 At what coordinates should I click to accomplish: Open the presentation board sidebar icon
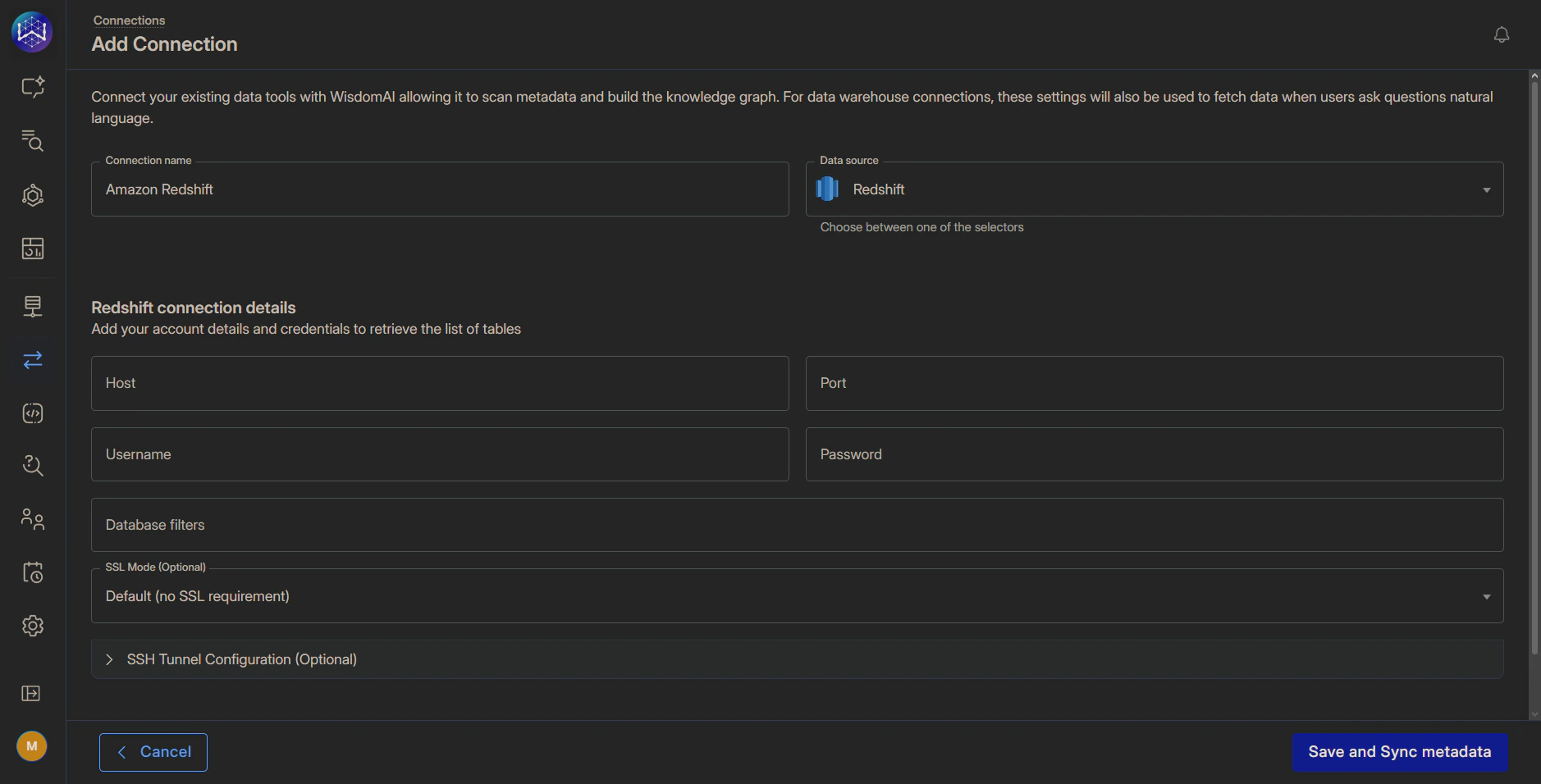[x=33, y=306]
